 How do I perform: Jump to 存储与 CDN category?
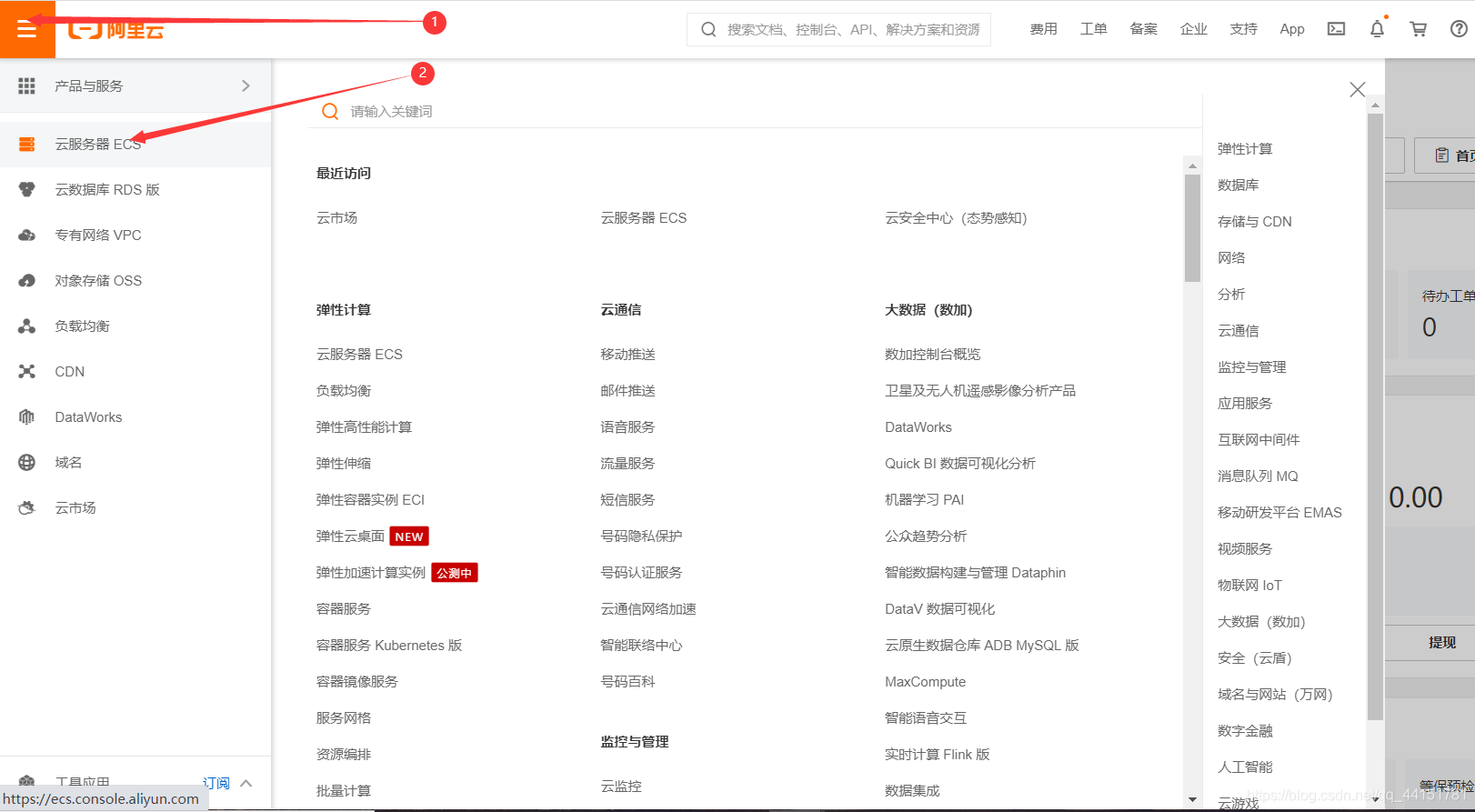tap(1254, 221)
